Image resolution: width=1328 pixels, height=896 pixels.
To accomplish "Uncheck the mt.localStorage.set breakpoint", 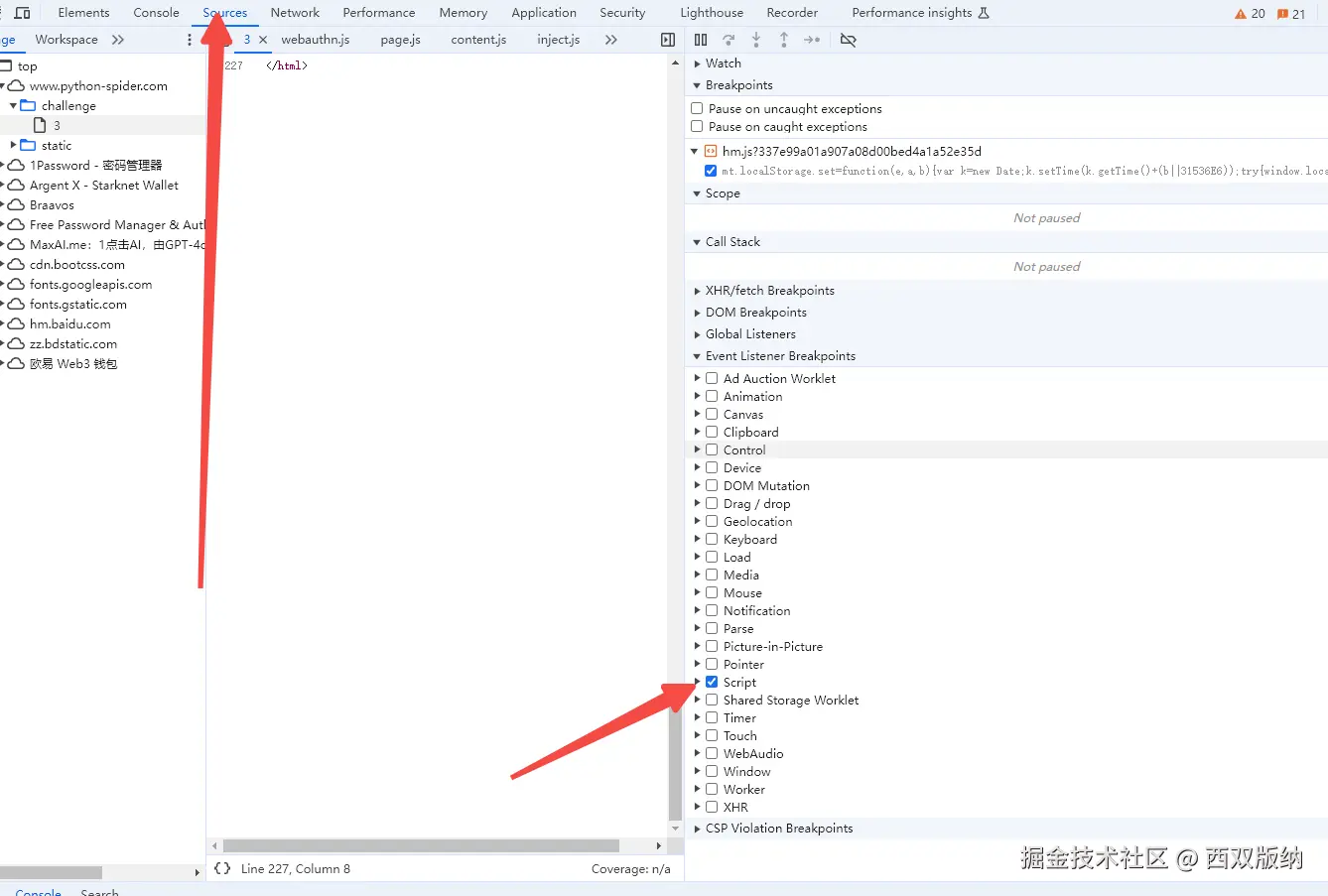I will 711,171.
